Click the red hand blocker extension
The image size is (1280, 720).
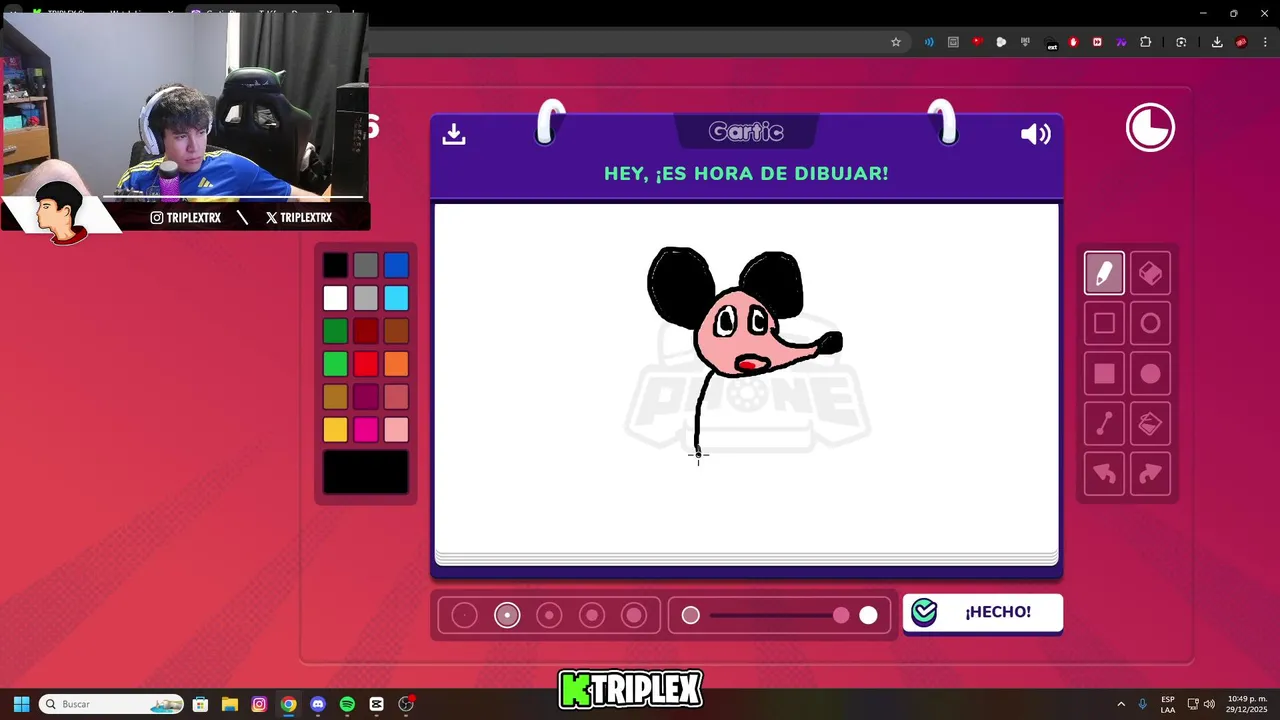tap(1074, 42)
